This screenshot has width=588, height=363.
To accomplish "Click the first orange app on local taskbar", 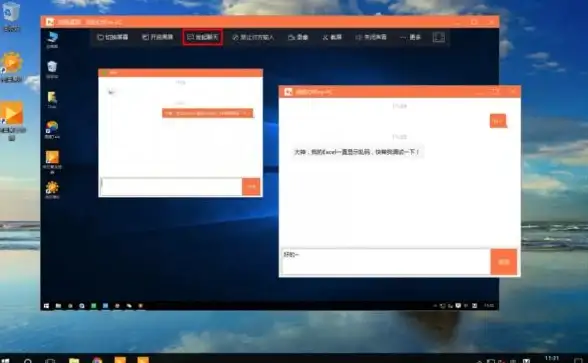I will pyautogui.click(x=120, y=360).
